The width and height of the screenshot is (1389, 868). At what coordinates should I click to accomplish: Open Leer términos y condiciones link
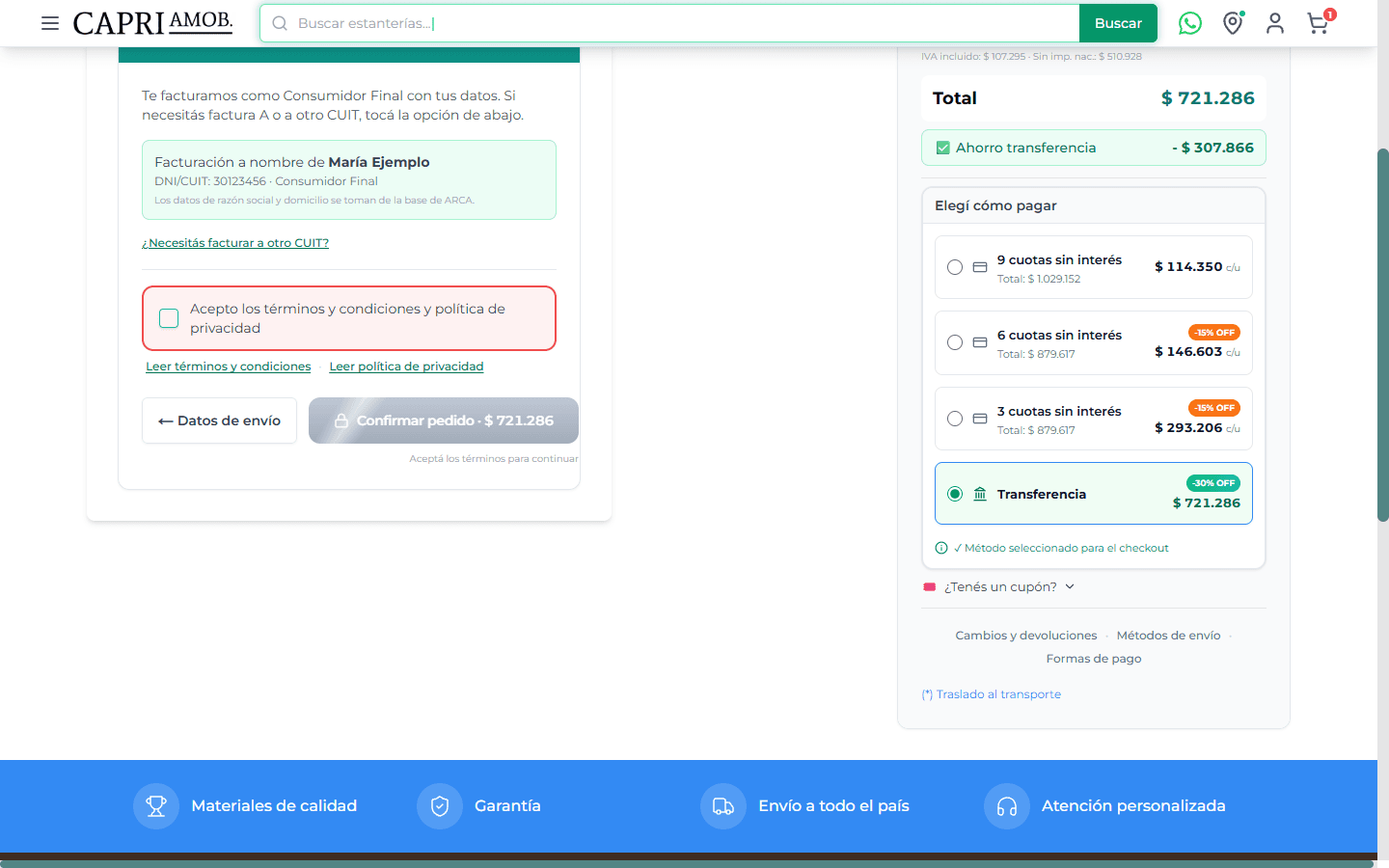[229, 366]
